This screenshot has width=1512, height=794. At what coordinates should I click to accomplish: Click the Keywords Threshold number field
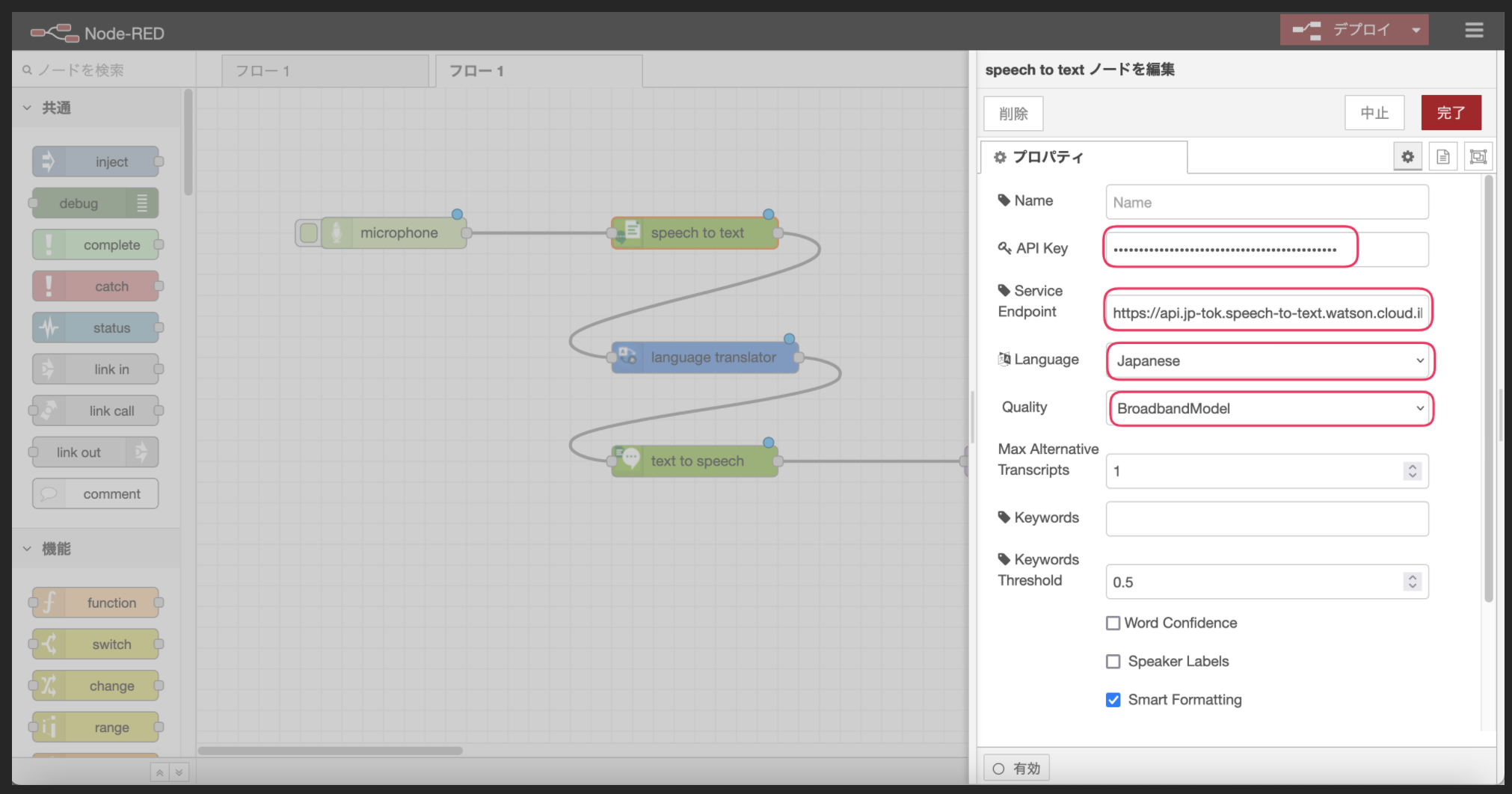[x=1267, y=582]
